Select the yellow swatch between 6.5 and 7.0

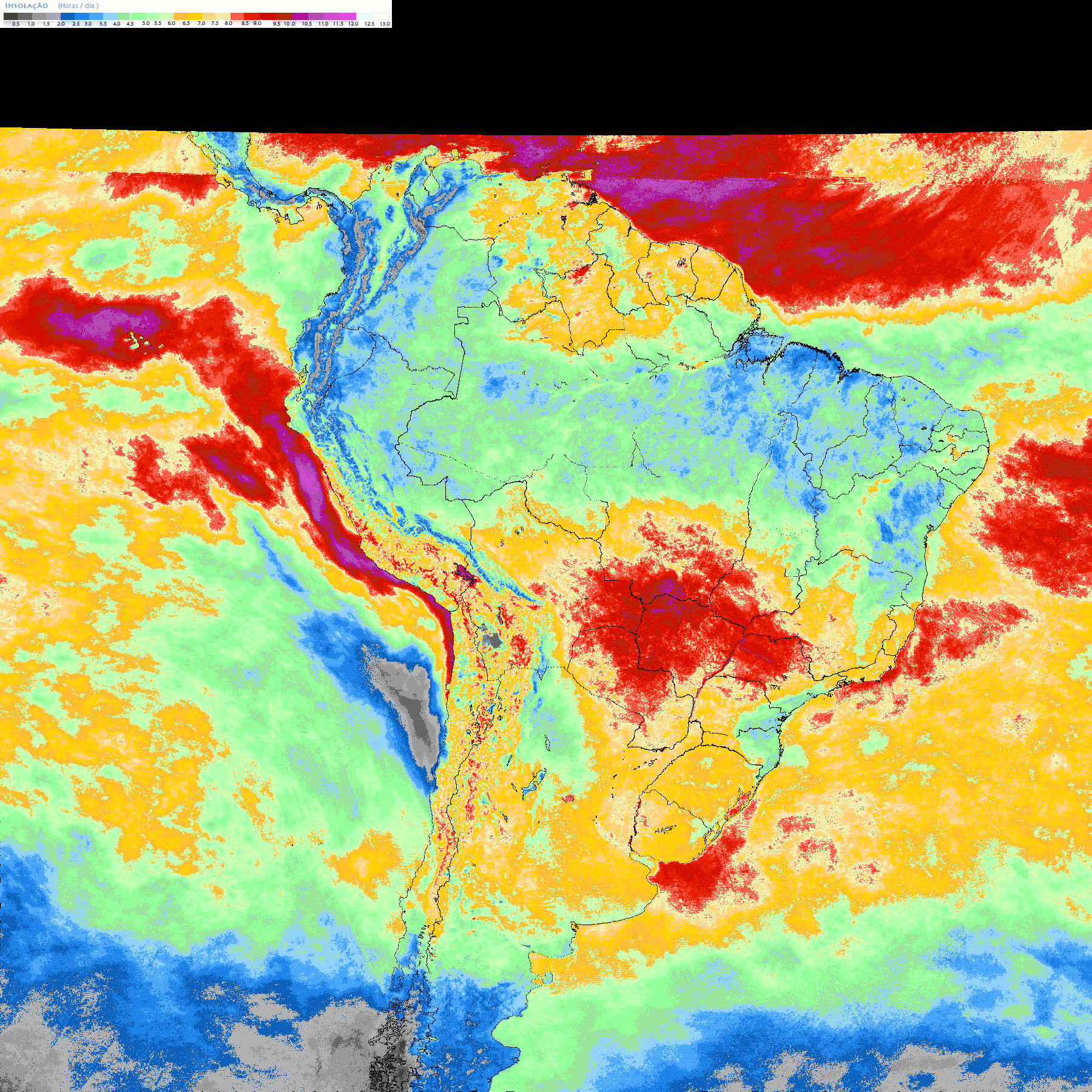(195, 16)
